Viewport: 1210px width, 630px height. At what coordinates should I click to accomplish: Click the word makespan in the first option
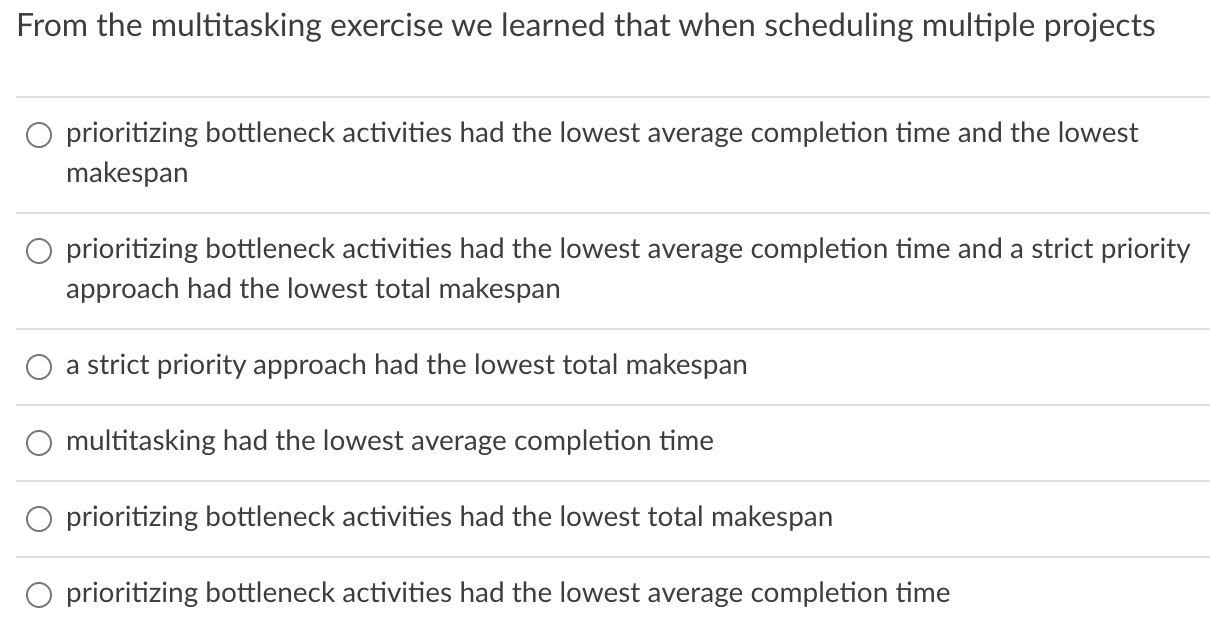point(127,173)
